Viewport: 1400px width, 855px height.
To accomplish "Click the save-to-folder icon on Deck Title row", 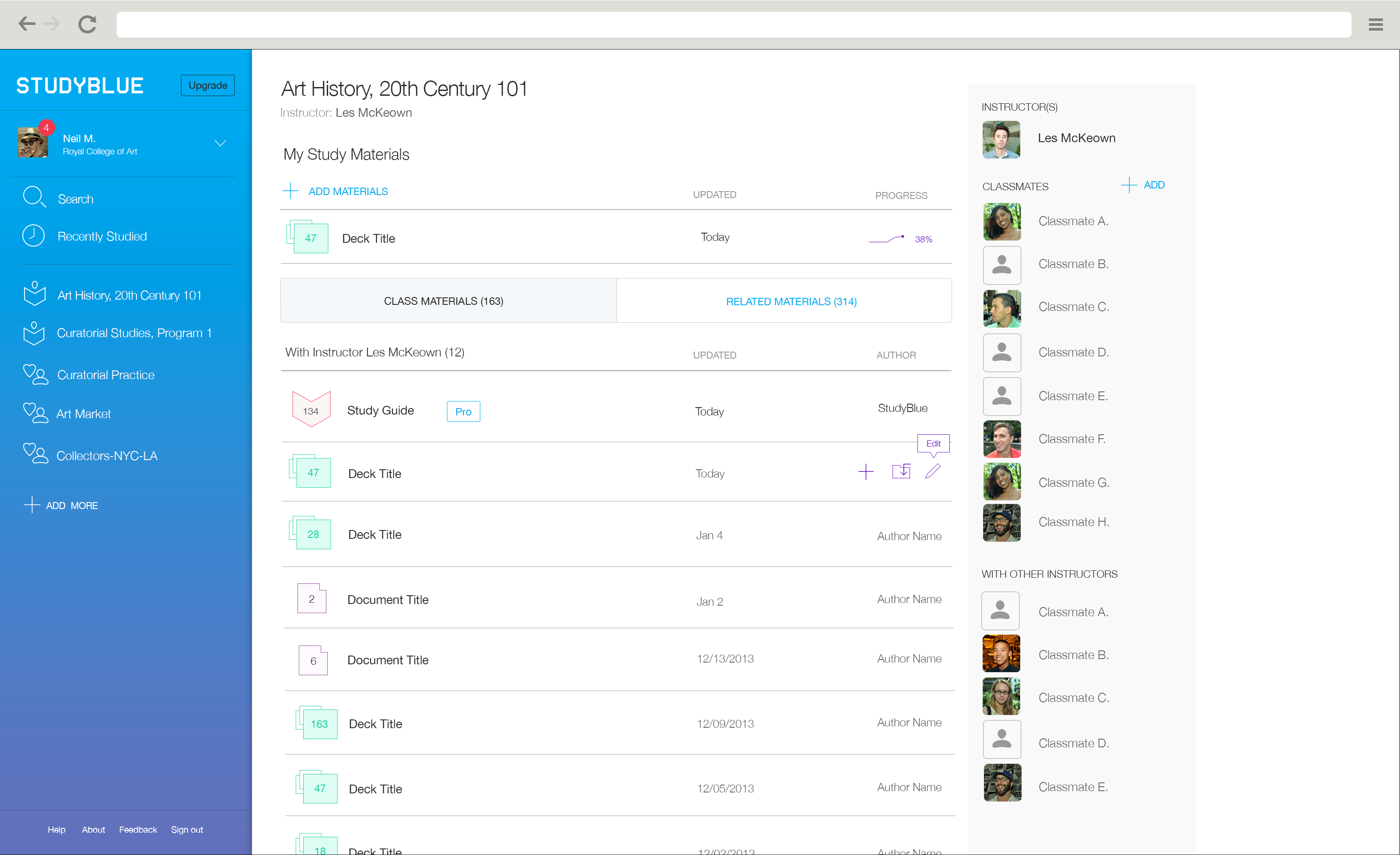I will 901,471.
